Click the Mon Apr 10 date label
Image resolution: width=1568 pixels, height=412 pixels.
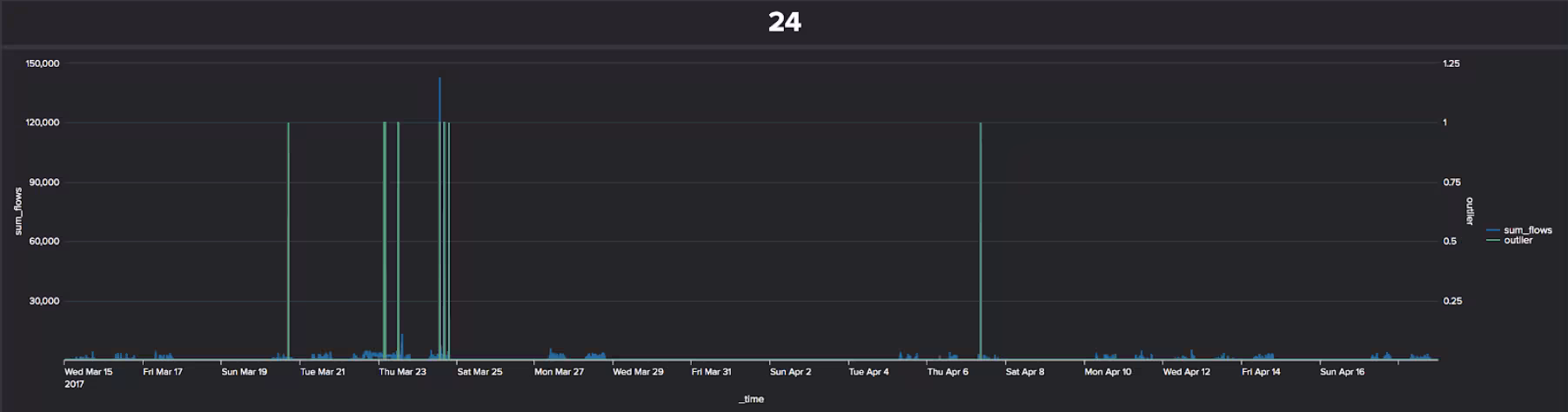click(x=1108, y=372)
